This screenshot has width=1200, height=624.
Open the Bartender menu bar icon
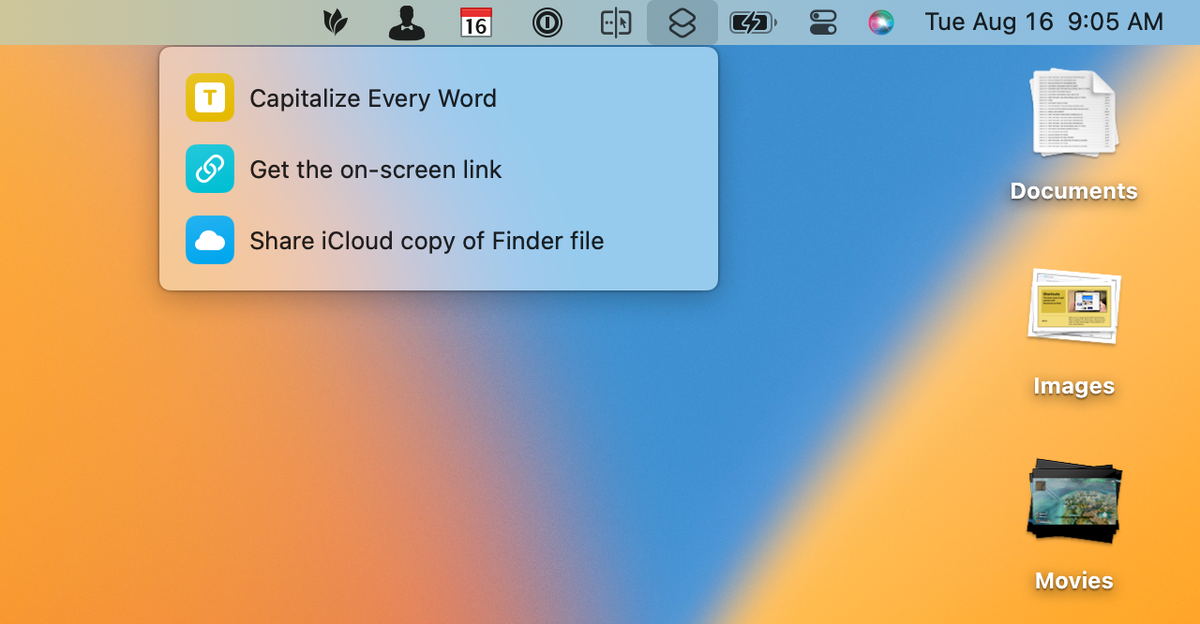click(x=404, y=22)
